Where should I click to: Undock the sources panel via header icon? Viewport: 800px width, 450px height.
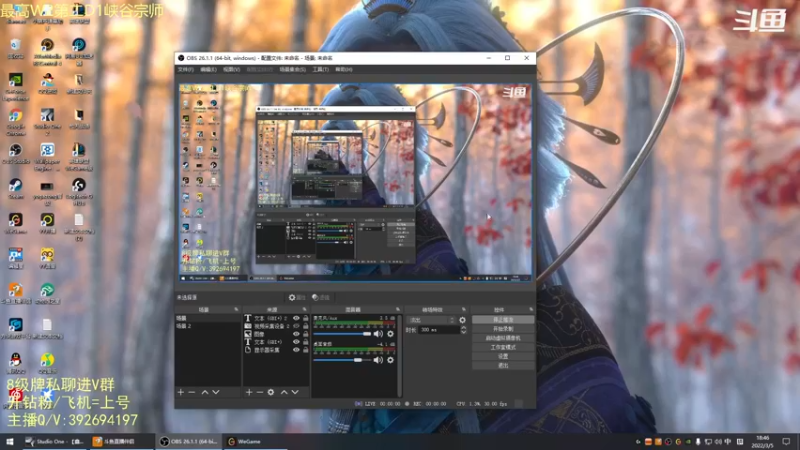click(x=305, y=309)
